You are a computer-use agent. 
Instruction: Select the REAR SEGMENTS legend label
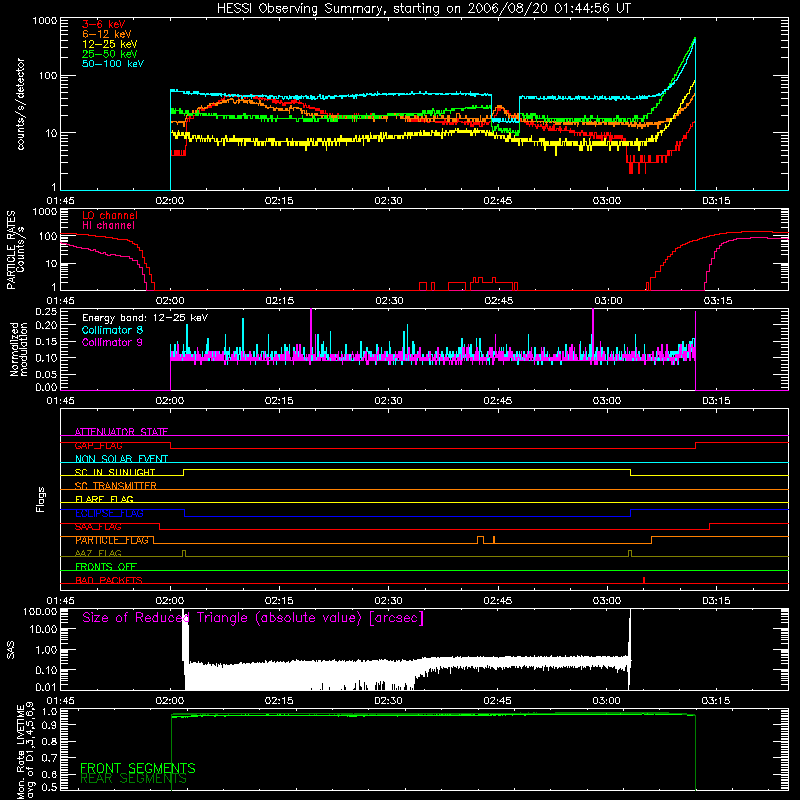coord(133,779)
